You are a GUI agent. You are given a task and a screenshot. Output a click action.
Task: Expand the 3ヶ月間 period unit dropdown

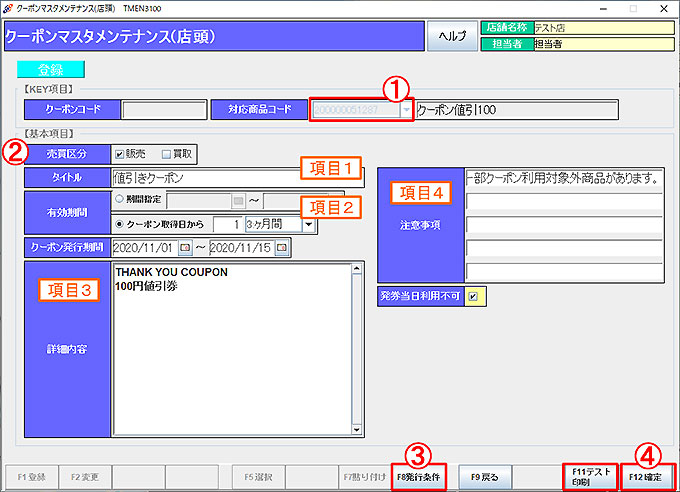coord(309,224)
